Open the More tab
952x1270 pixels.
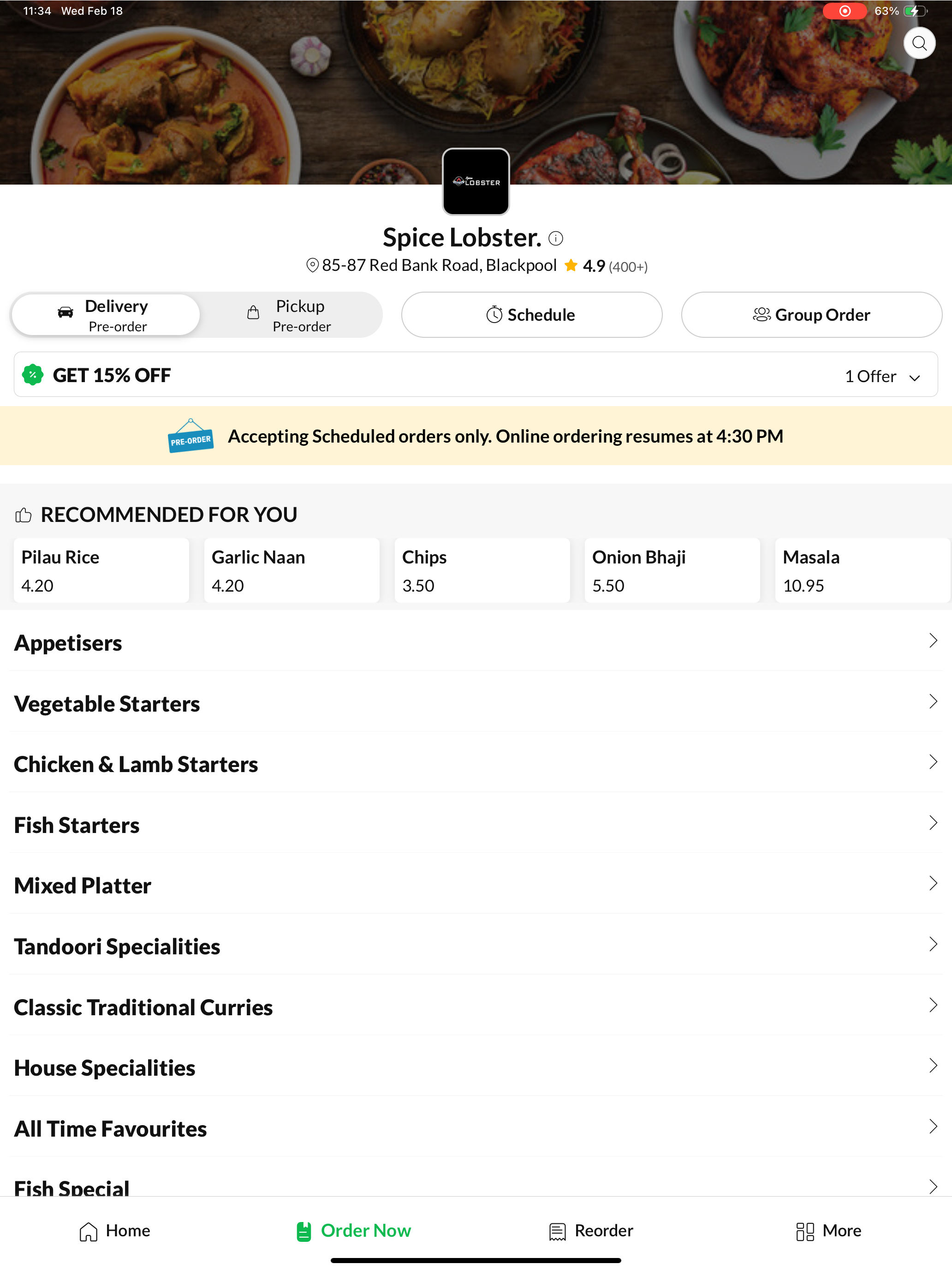[x=829, y=1230]
